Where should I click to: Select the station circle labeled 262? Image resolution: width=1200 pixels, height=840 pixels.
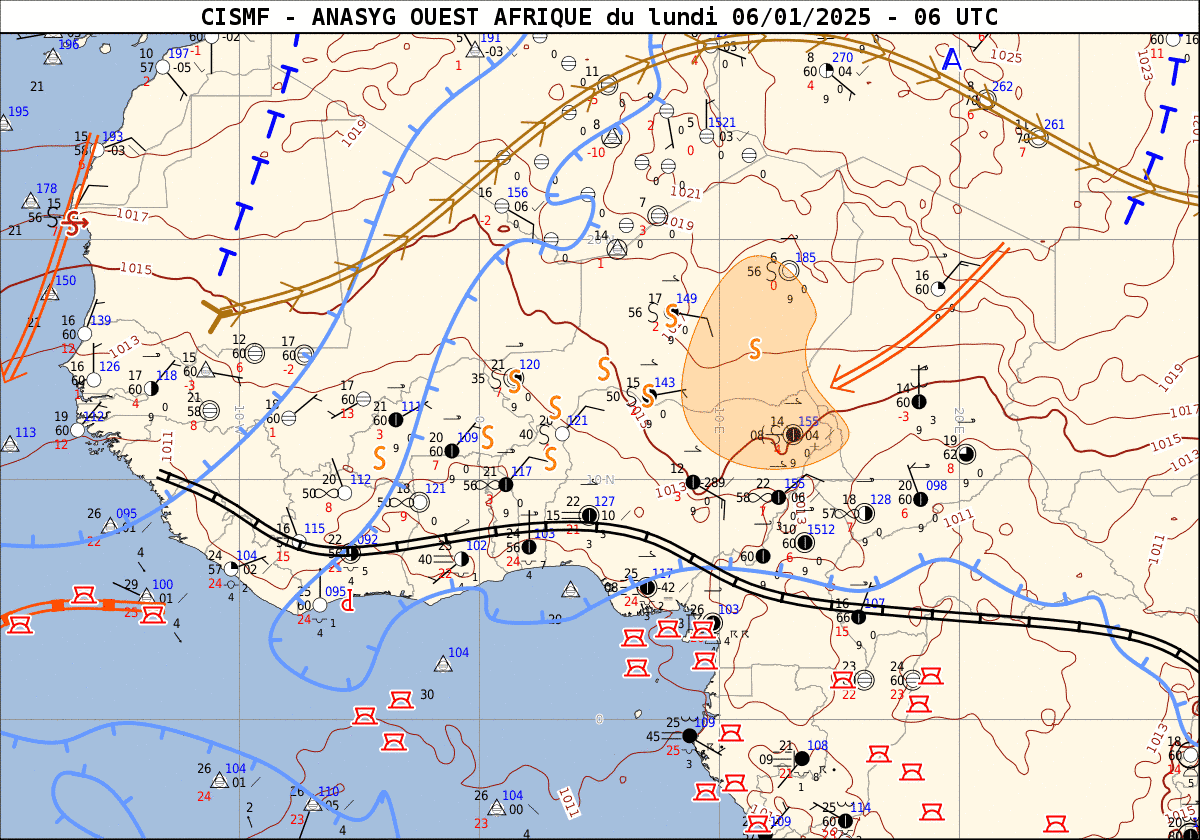(986, 99)
